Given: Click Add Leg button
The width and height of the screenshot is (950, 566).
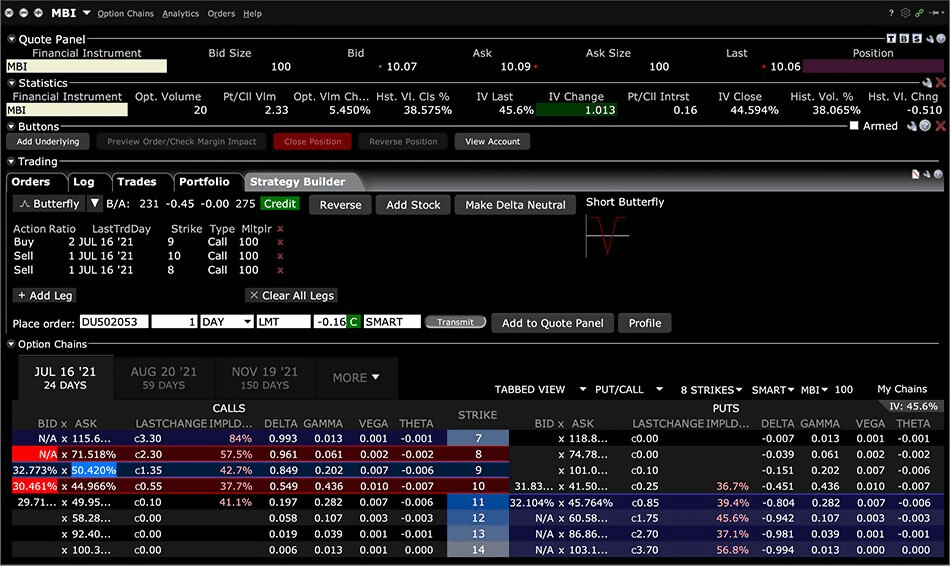Looking at the screenshot, I should [45, 296].
